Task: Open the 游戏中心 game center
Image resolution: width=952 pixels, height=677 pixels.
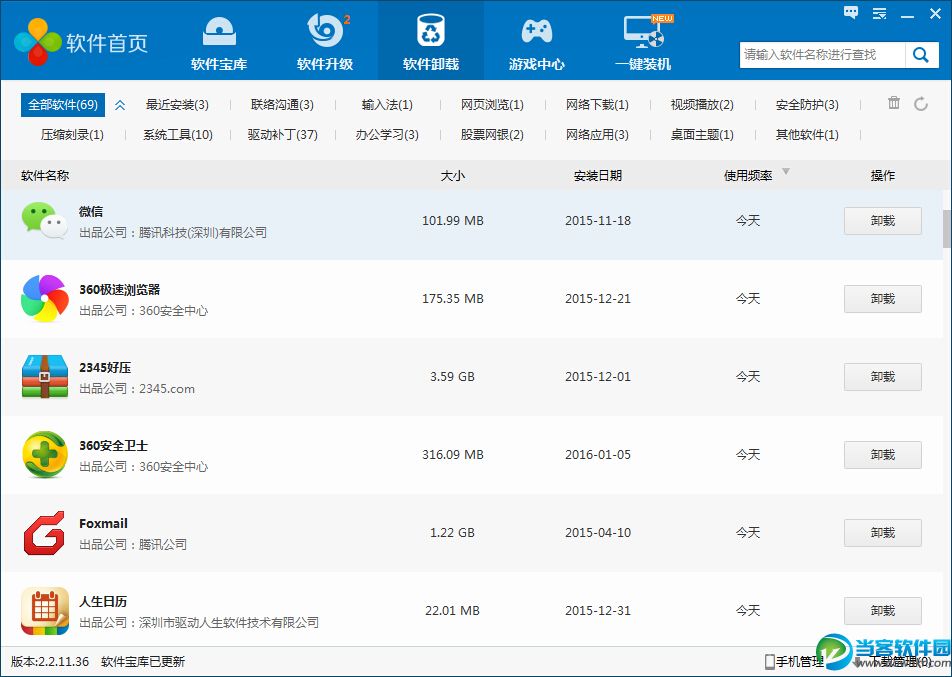Action: [x=537, y=42]
